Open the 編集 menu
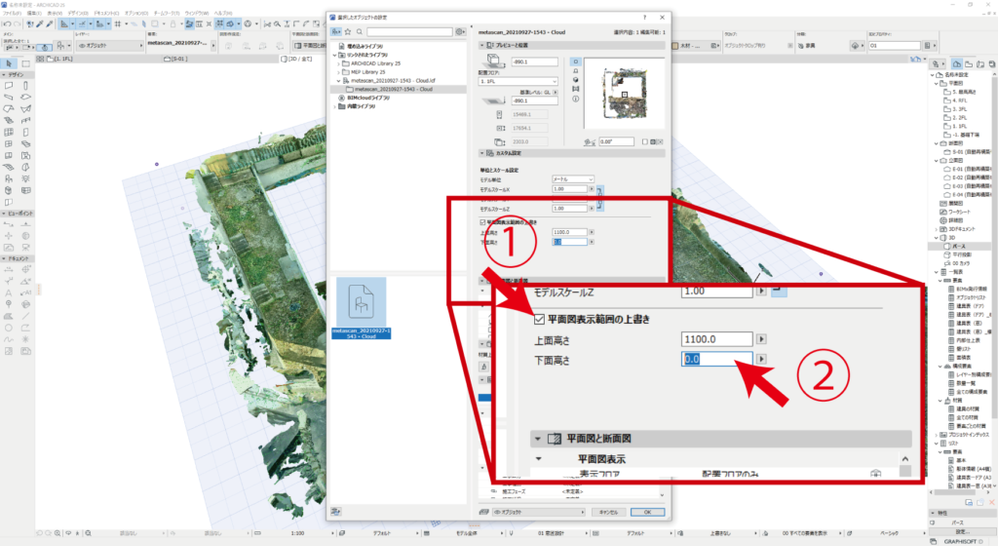The image size is (998, 546). (x=34, y=13)
